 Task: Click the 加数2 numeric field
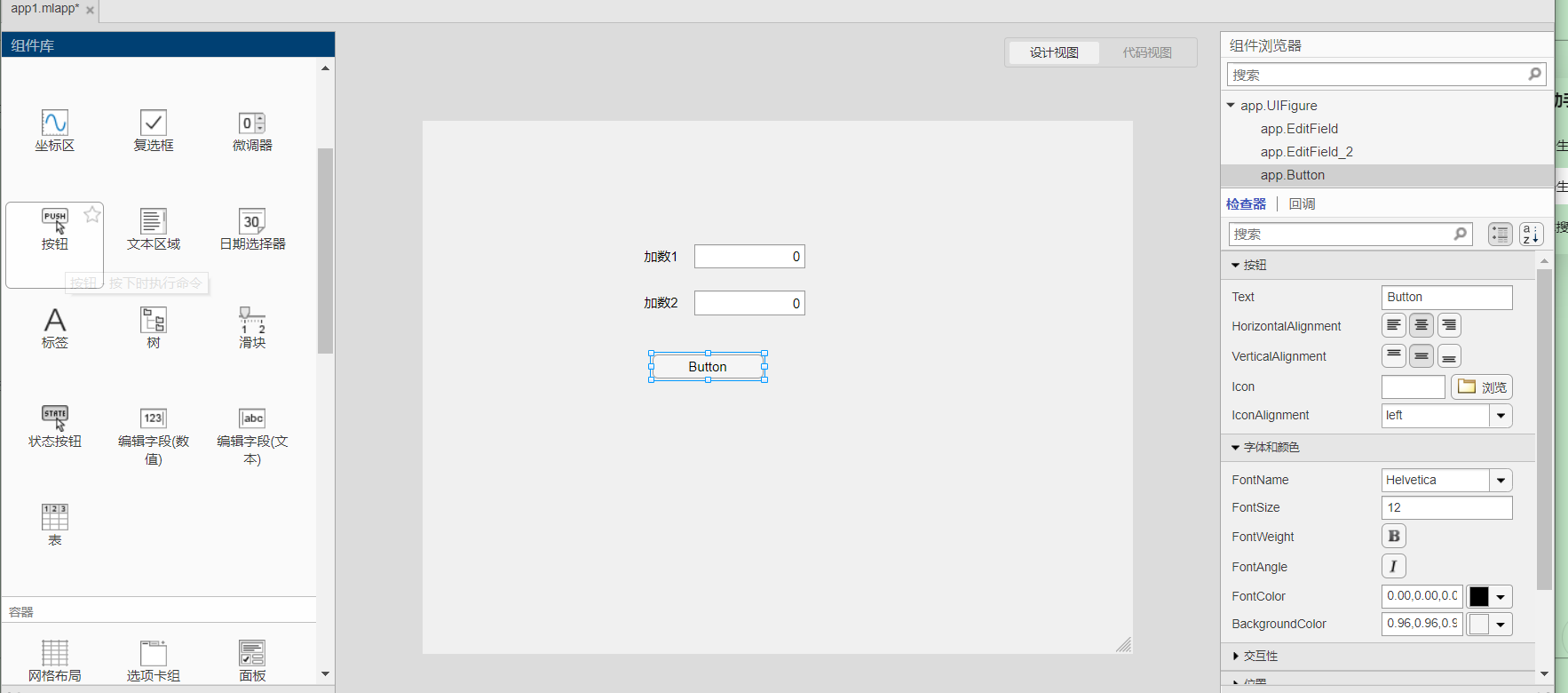(x=749, y=303)
